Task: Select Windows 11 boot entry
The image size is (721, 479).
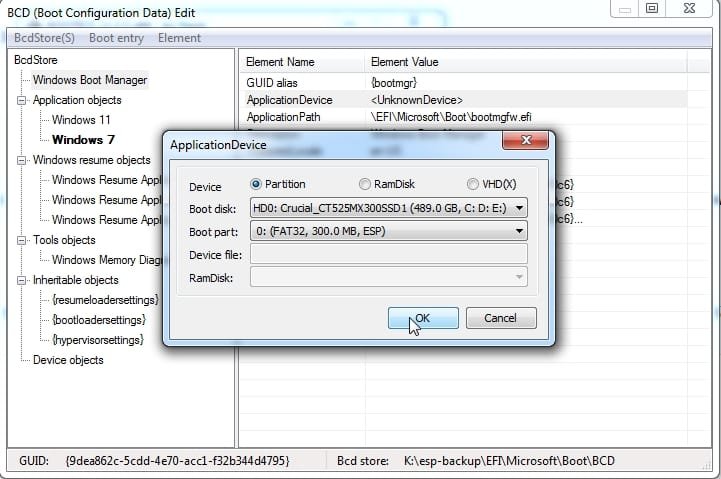Action: [x=81, y=120]
